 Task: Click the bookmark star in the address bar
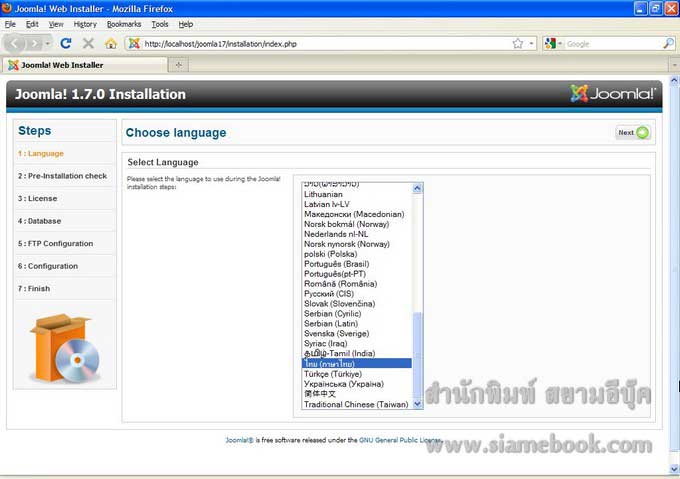[517, 43]
